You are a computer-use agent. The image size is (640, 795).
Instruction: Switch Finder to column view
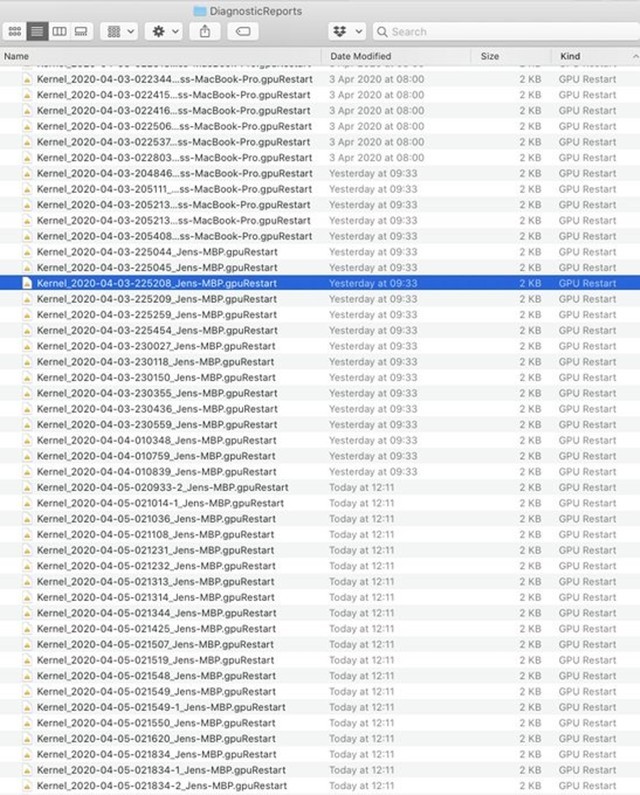59,31
